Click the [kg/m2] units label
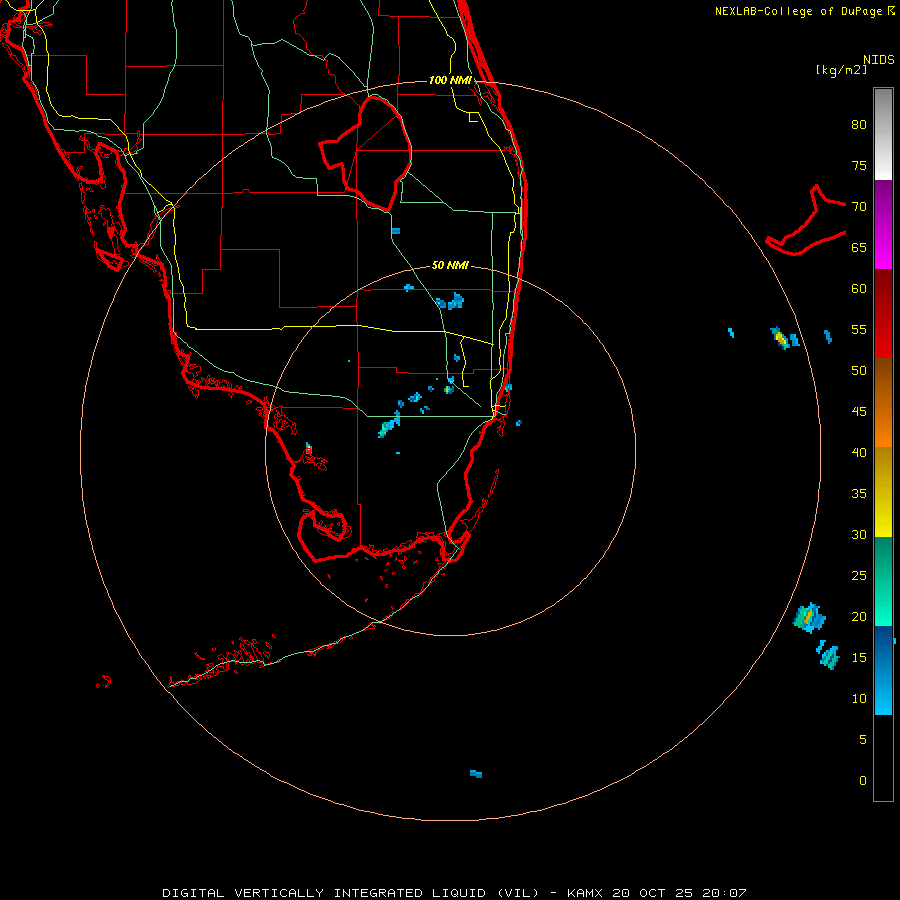 click(841, 70)
